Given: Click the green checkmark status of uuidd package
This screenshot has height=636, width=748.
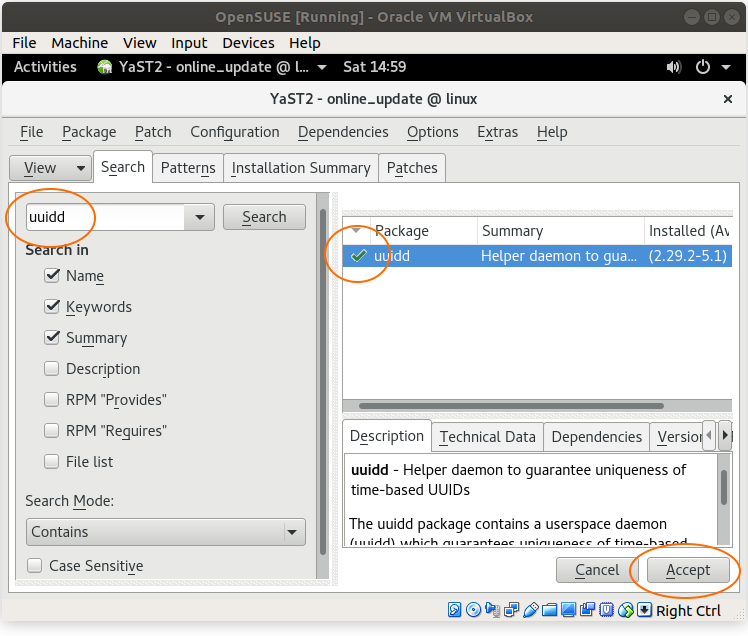Looking at the screenshot, I should click(x=358, y=256).
